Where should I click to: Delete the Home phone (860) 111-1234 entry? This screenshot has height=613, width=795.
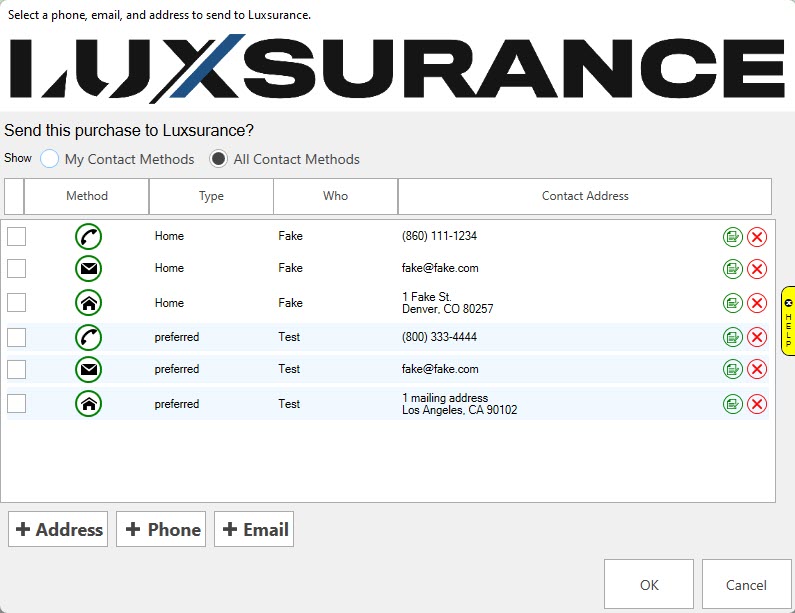coord(757,237)
